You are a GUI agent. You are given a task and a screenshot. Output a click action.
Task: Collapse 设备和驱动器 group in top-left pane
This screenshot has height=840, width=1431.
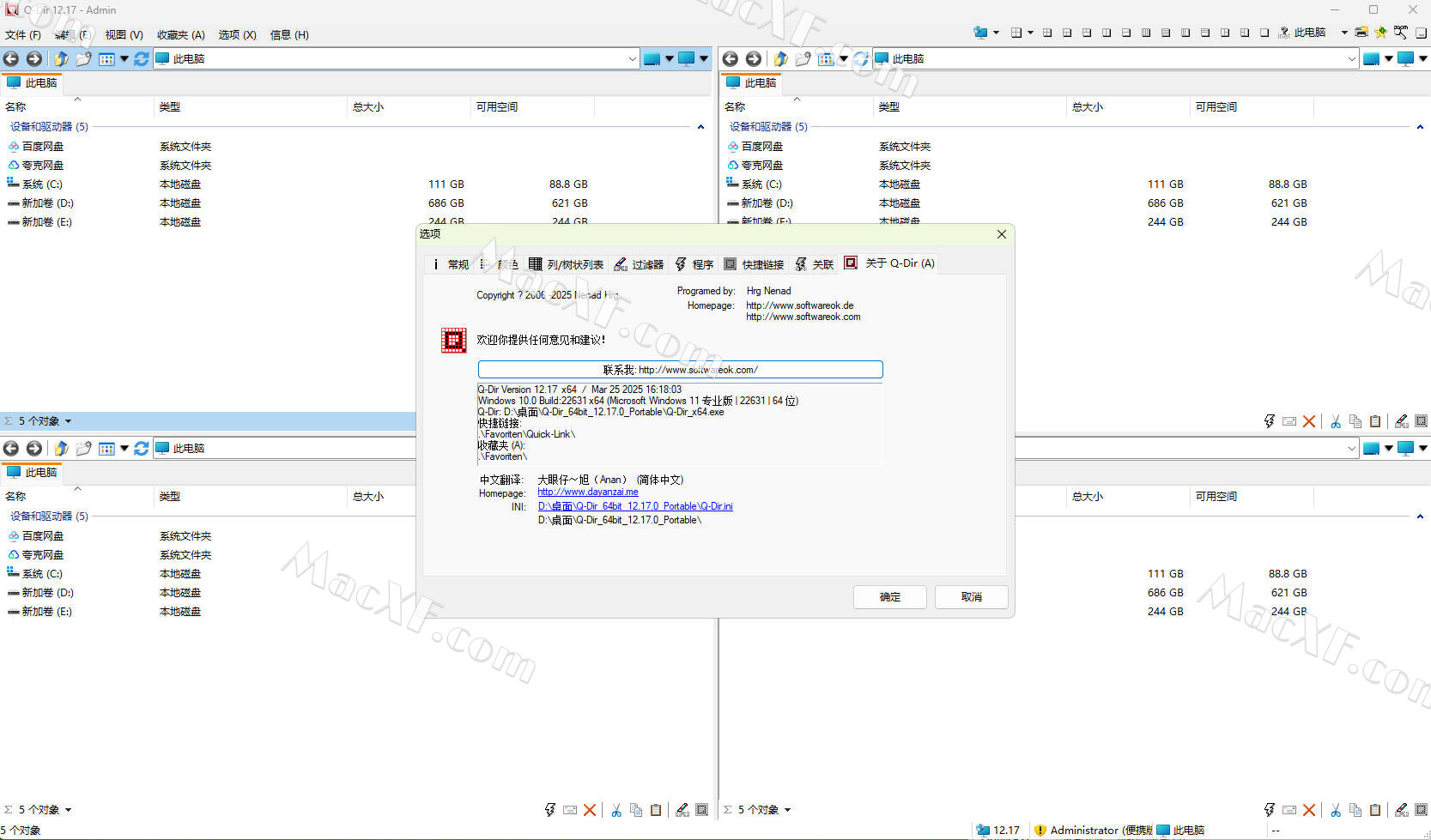coord(700,127)
